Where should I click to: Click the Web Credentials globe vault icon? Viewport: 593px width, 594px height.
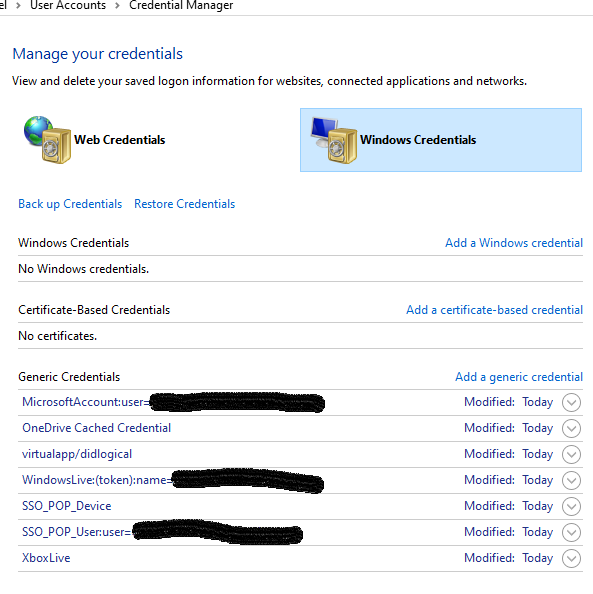[47, 140]
